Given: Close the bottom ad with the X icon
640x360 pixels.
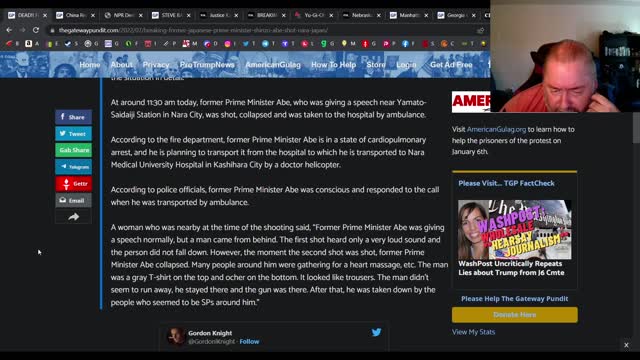Looking at the screenshot, I should click(626, 345).
